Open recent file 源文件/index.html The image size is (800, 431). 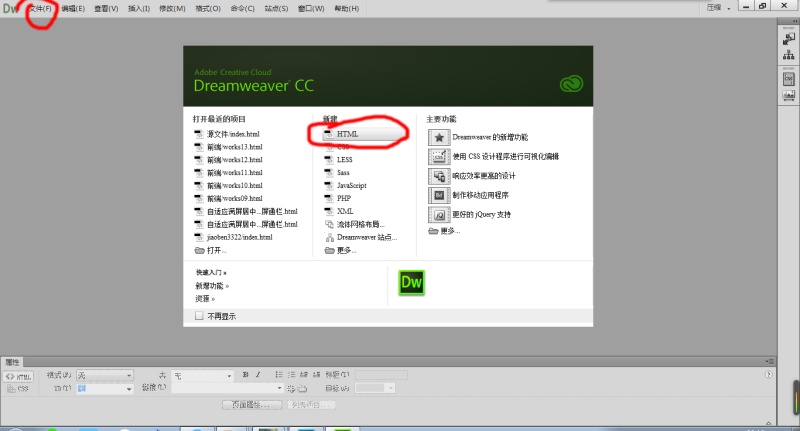[233, 134]
